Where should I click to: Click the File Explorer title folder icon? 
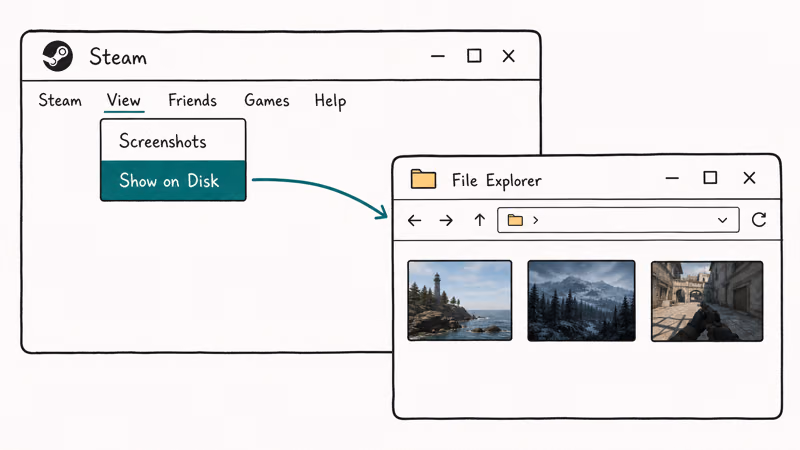423,179
